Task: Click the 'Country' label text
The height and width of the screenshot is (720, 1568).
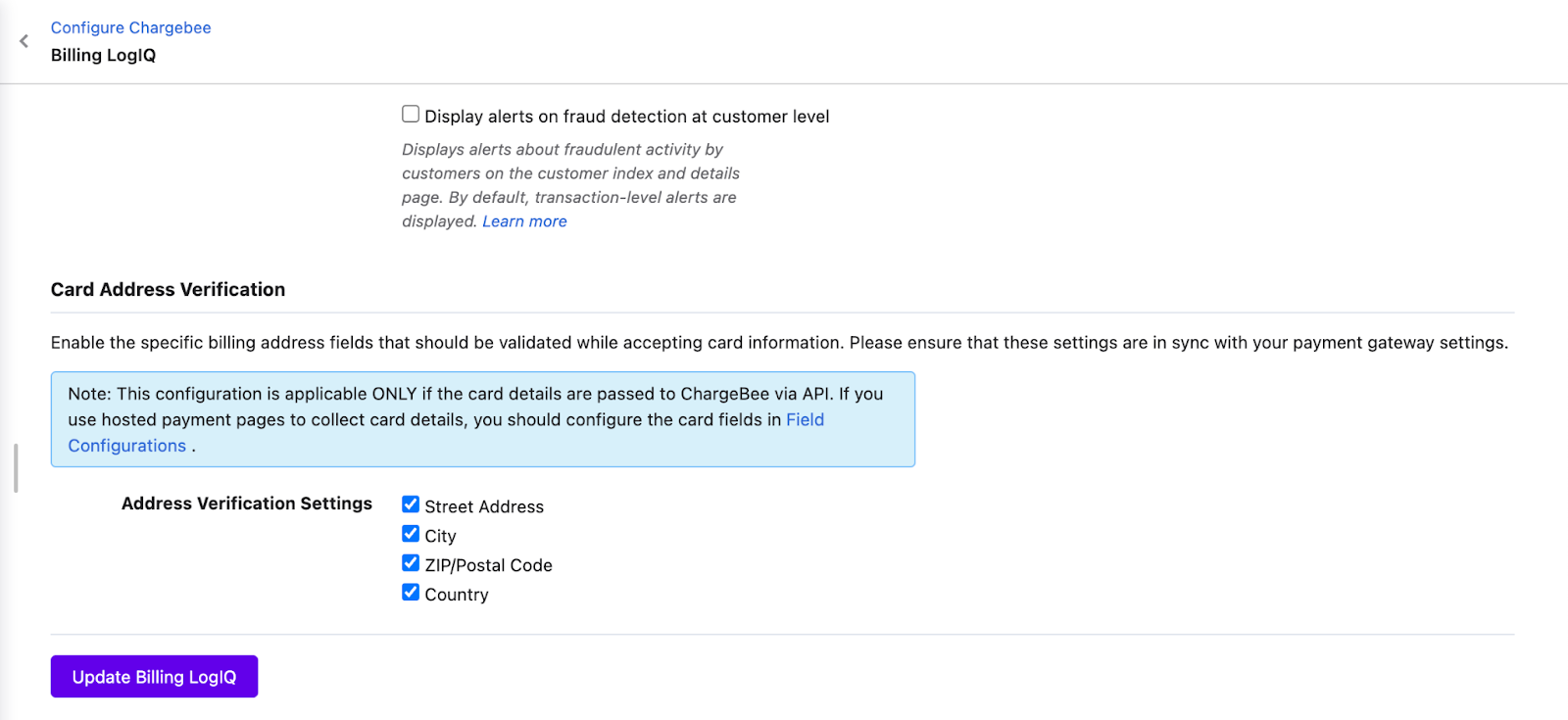Action: coord(457,595)
